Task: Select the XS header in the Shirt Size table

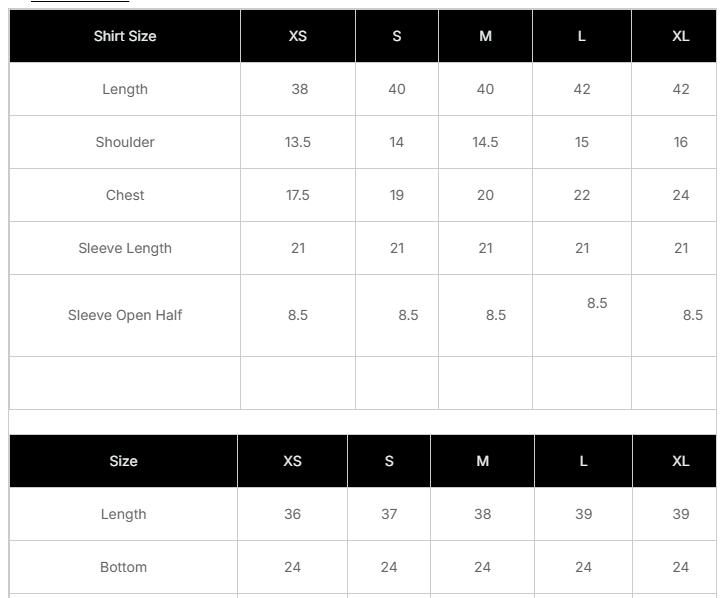Action: [298, 36]
